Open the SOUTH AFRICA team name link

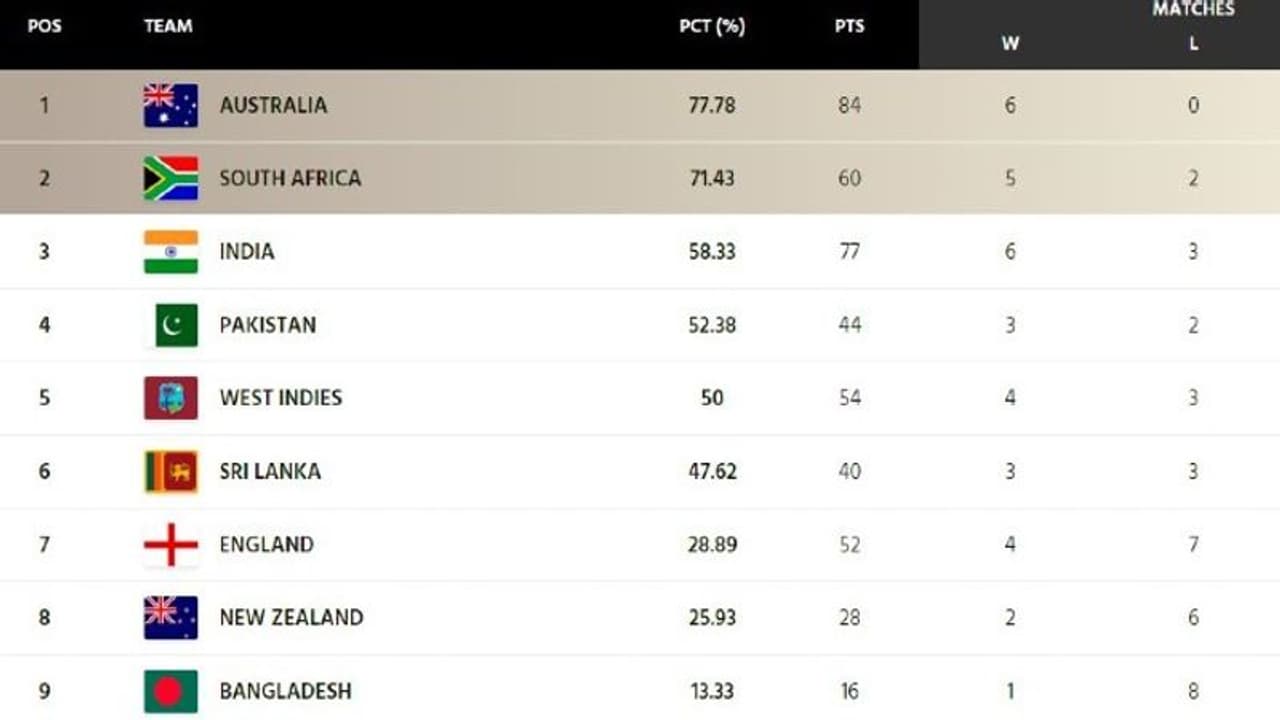click(x=290, y=178)
